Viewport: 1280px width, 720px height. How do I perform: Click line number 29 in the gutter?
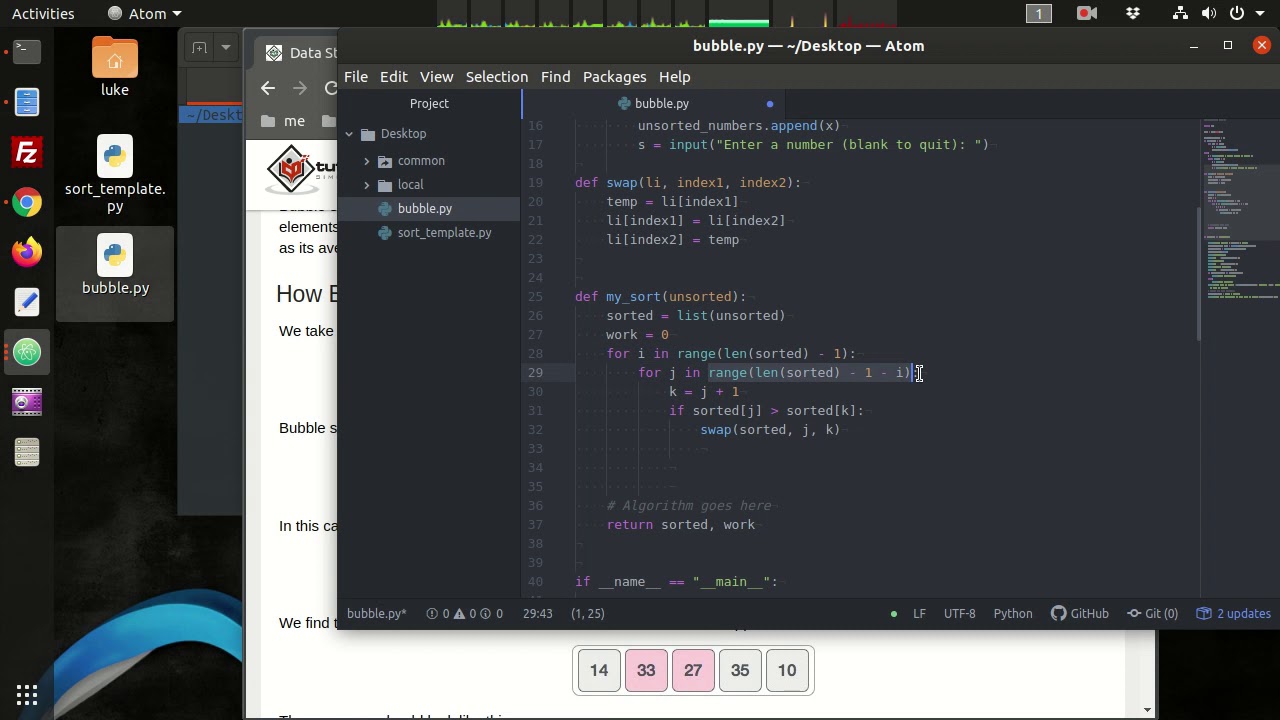tap(536, 373)
